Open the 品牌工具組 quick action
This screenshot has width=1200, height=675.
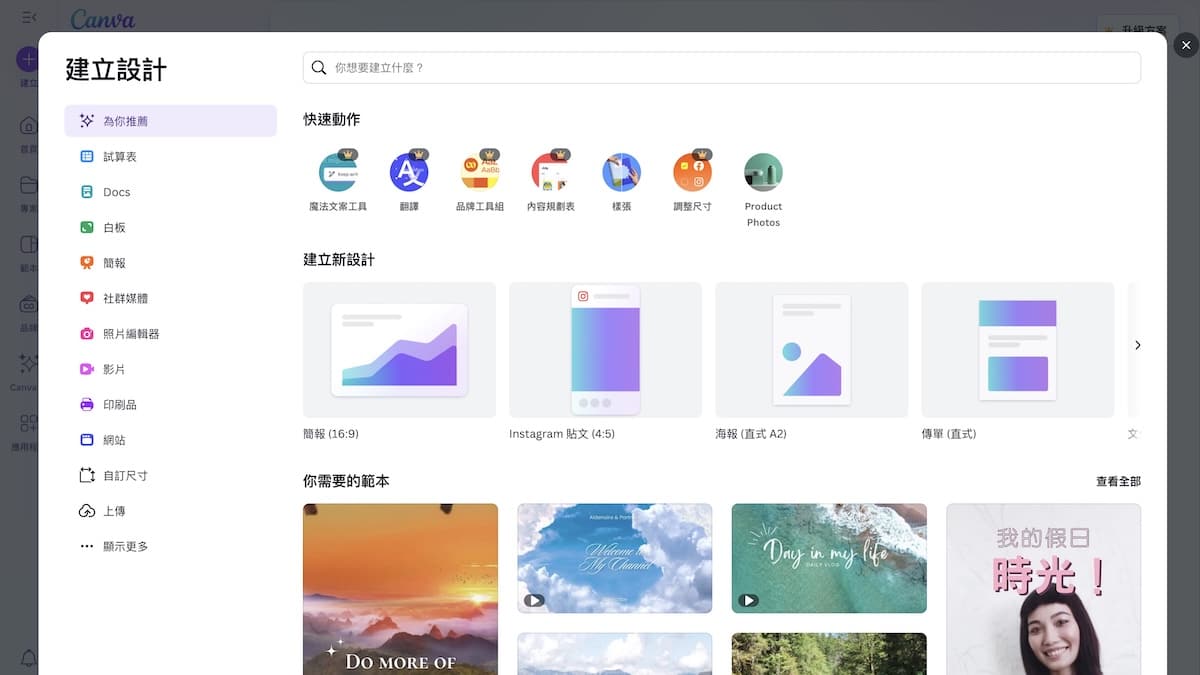(x=480, y=180)
